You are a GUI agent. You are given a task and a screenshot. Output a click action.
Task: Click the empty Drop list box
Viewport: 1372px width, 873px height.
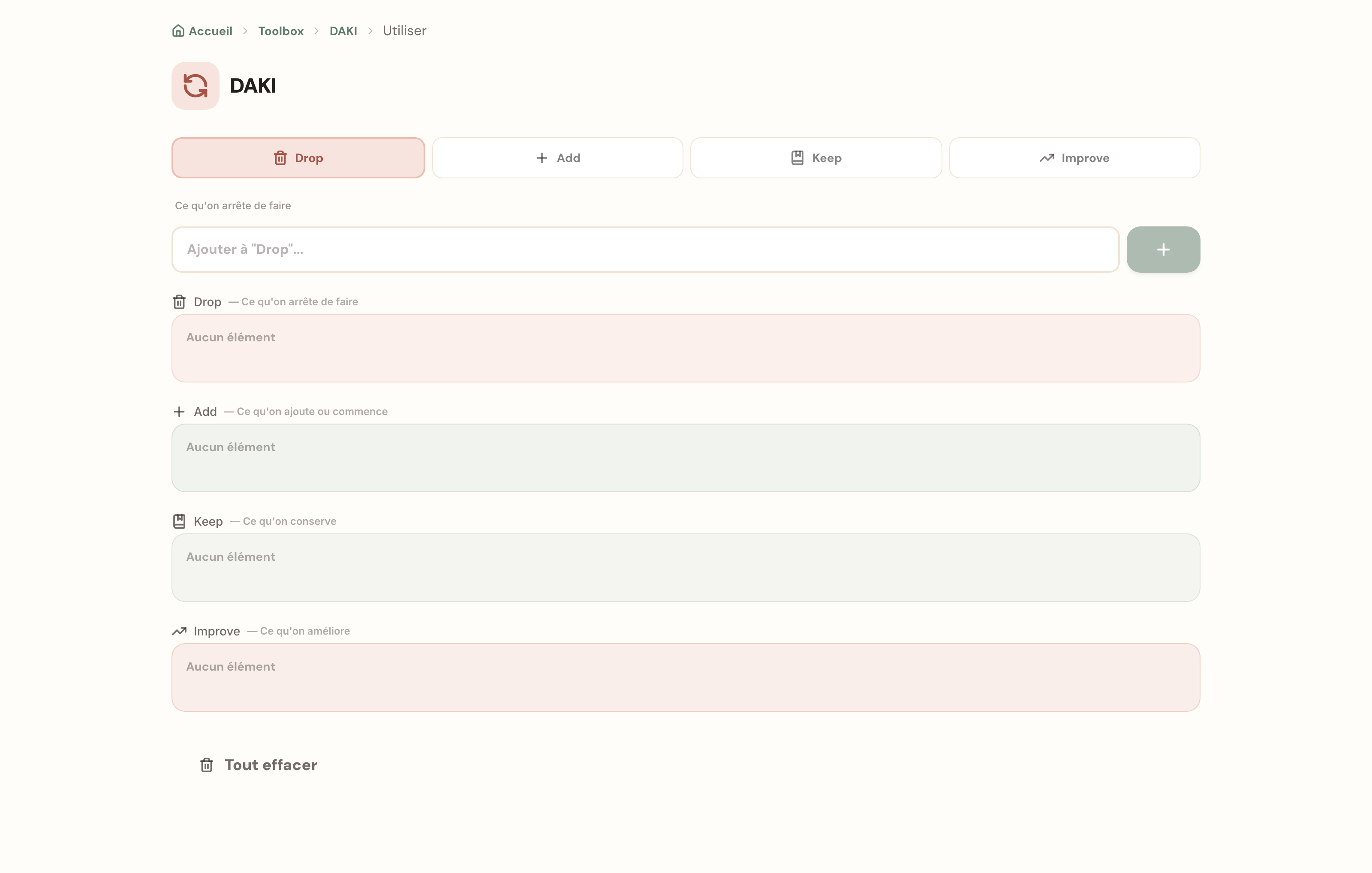(x=686, y=348)
